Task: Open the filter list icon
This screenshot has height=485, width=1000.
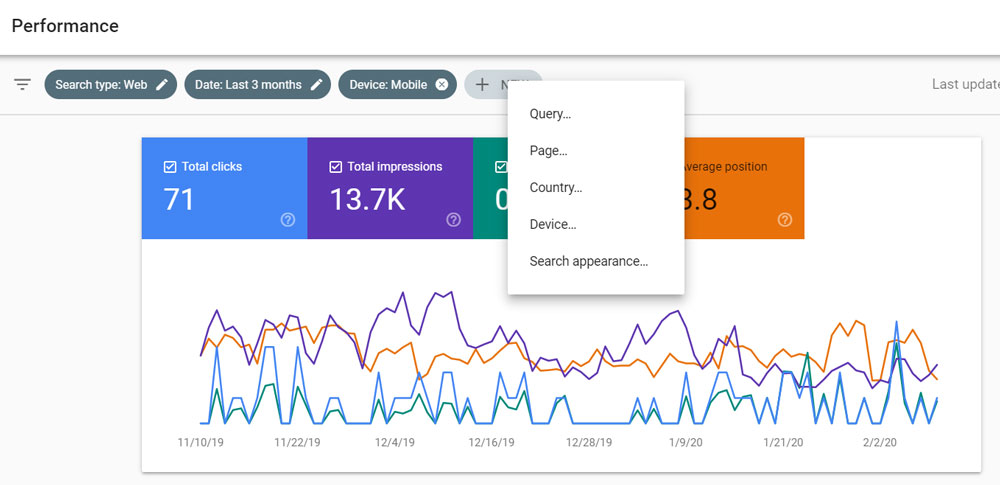Action: 23,84
